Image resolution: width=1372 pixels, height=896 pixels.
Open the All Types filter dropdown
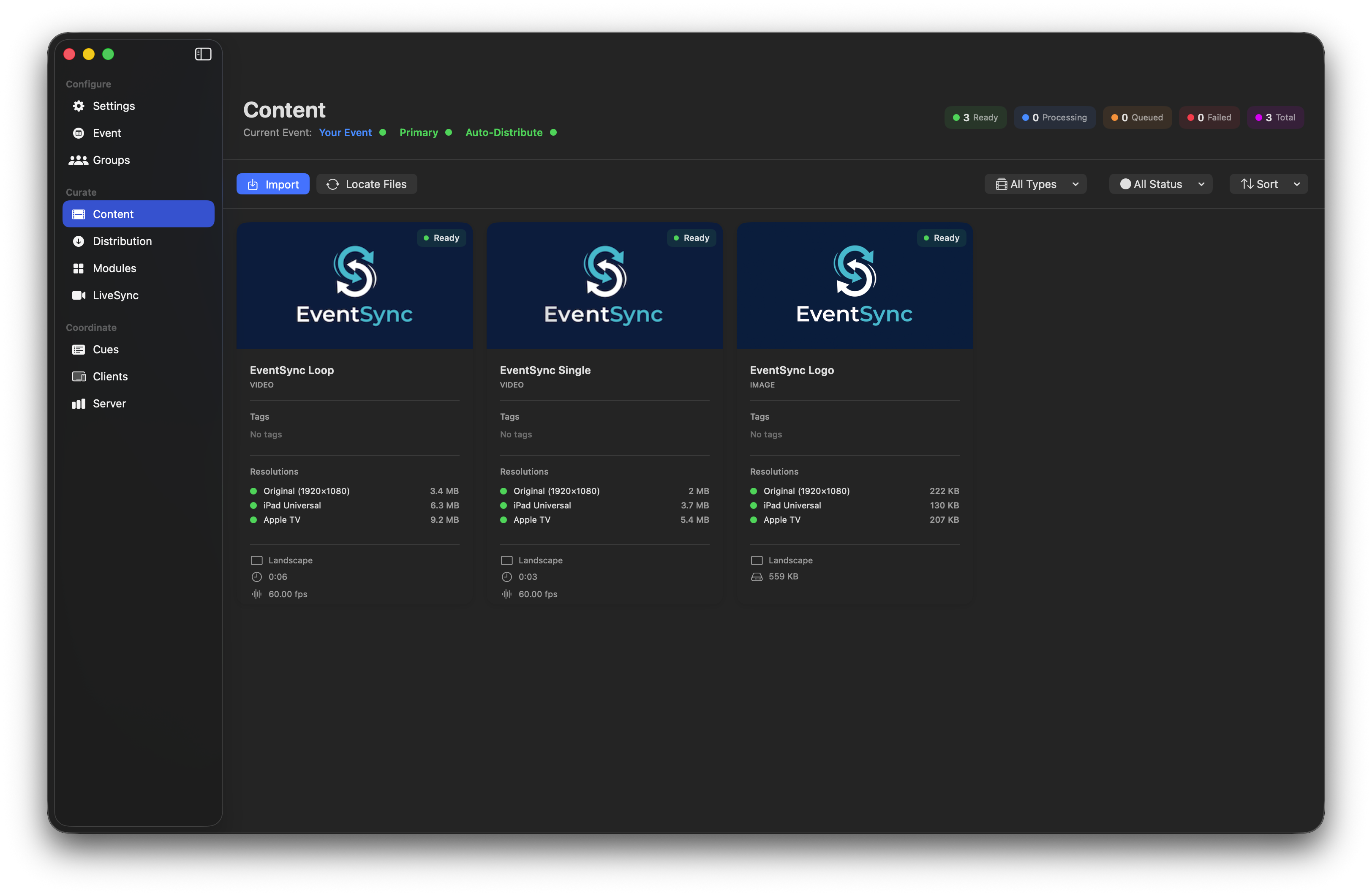[1035, 183]
